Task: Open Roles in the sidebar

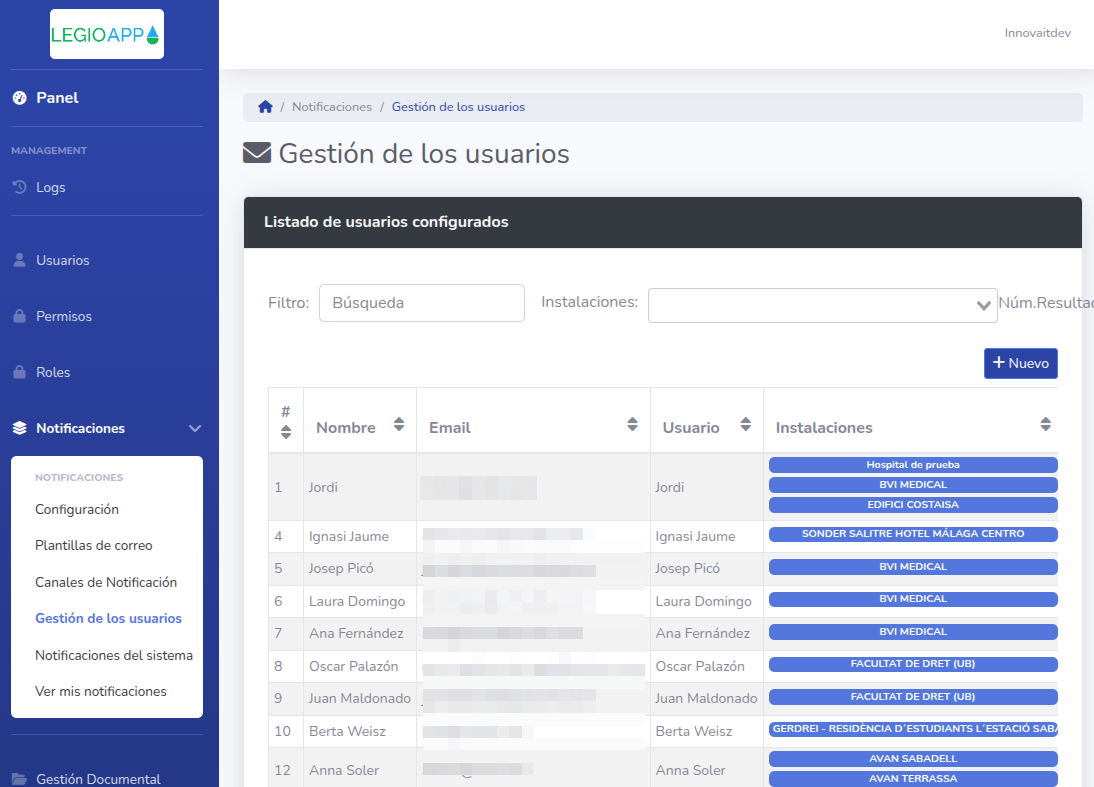Action: click(x=53, y=372)
